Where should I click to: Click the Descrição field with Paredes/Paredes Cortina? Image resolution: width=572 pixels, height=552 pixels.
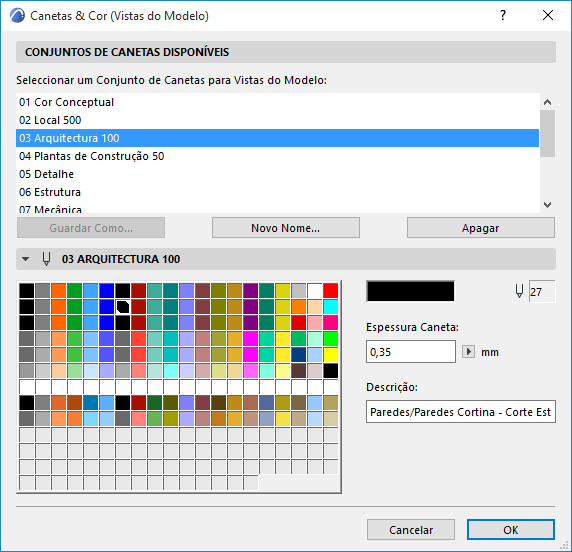click(x=461, y=412)
